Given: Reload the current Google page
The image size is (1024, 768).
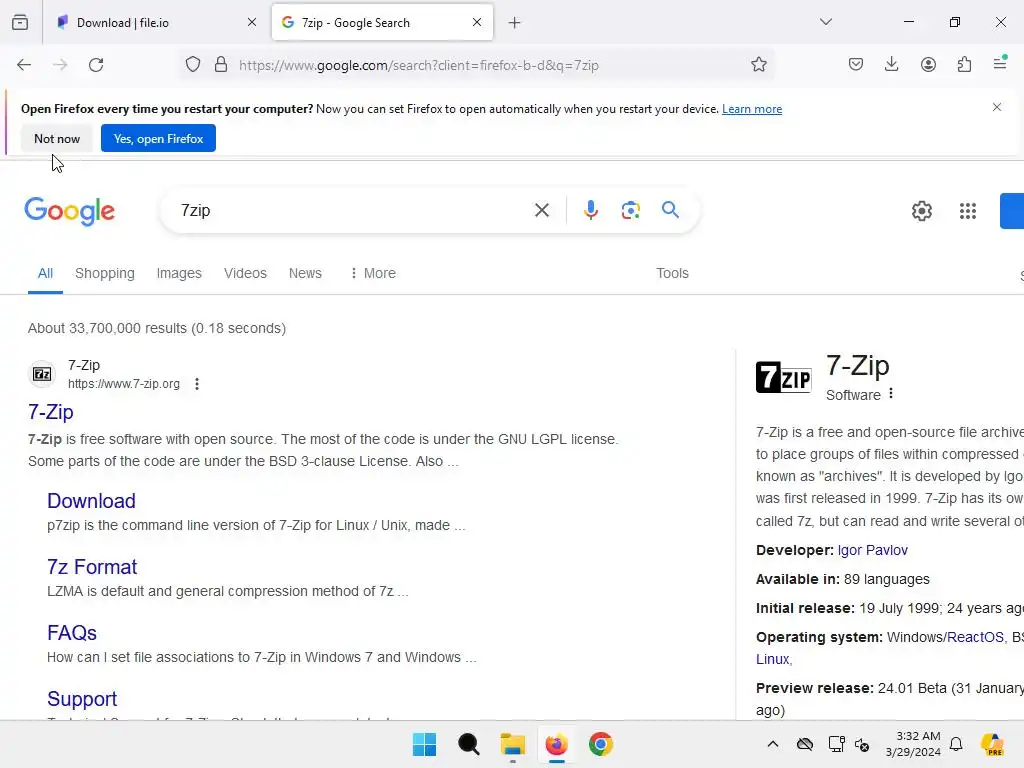Looking at the screenshot, I should pyautogui.click(x=96, y=65).
